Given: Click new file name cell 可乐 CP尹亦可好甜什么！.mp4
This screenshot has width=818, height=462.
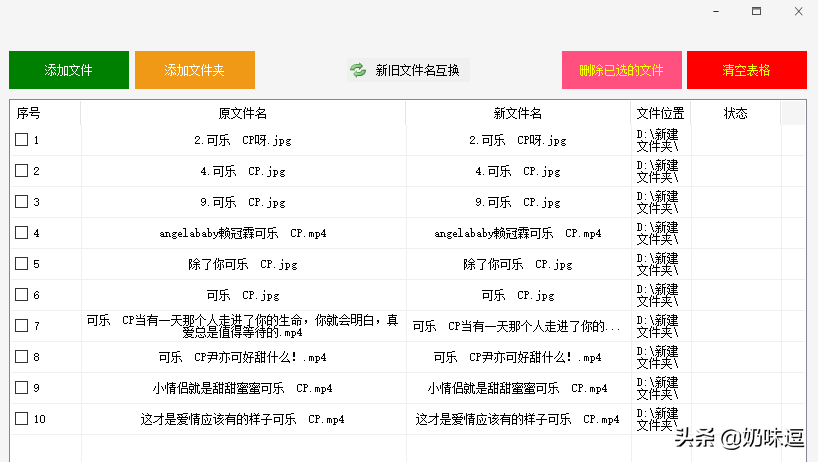Looking at the screenshot, I should (x=518, y=357).
